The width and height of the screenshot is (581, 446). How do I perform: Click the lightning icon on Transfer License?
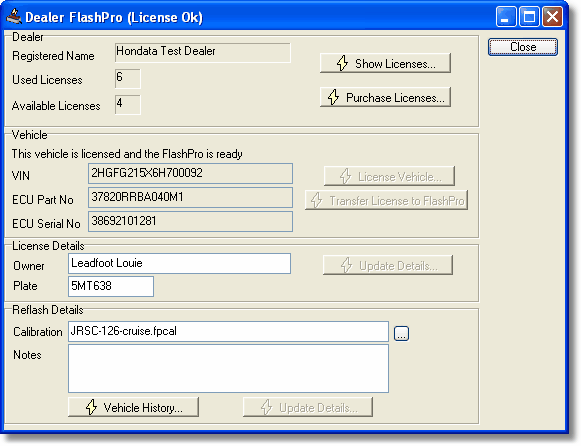[x=316, y=200]
